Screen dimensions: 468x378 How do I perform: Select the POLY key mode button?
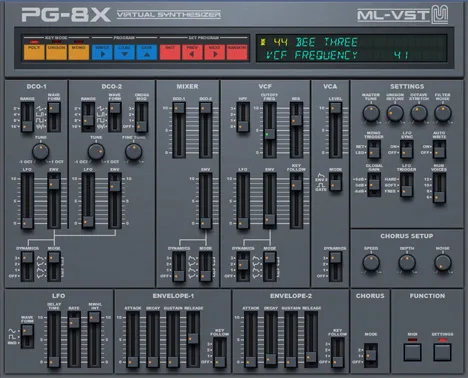[x=34, y=52]
